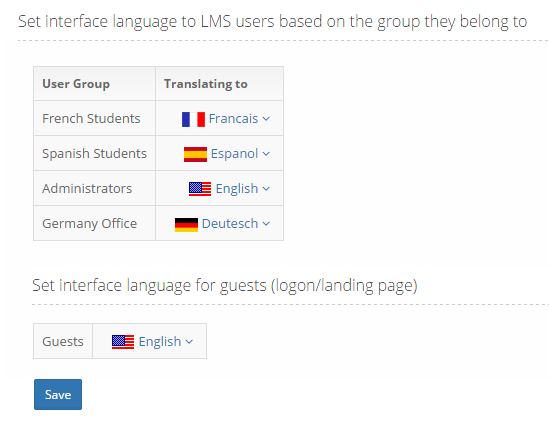This screenshot has height=426, width=549.
Task: Click the Translating to column header
Action: pyautogui.click(x=220, y=84)
